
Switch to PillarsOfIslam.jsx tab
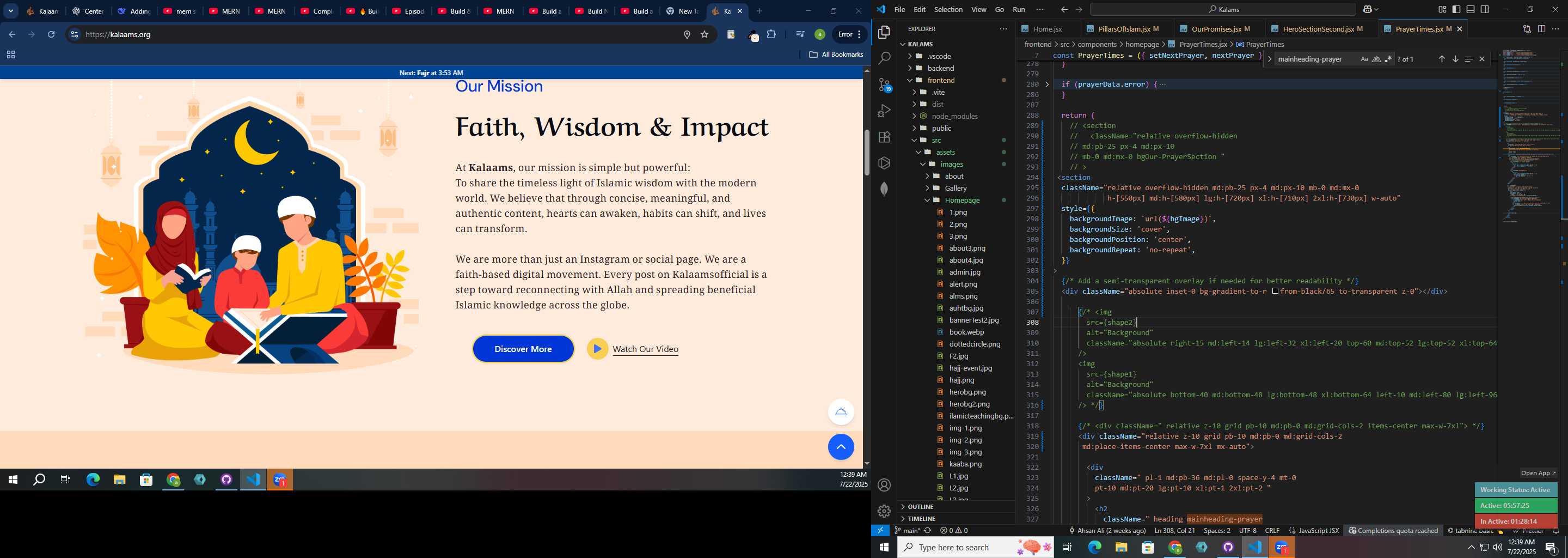[1128, 29]
